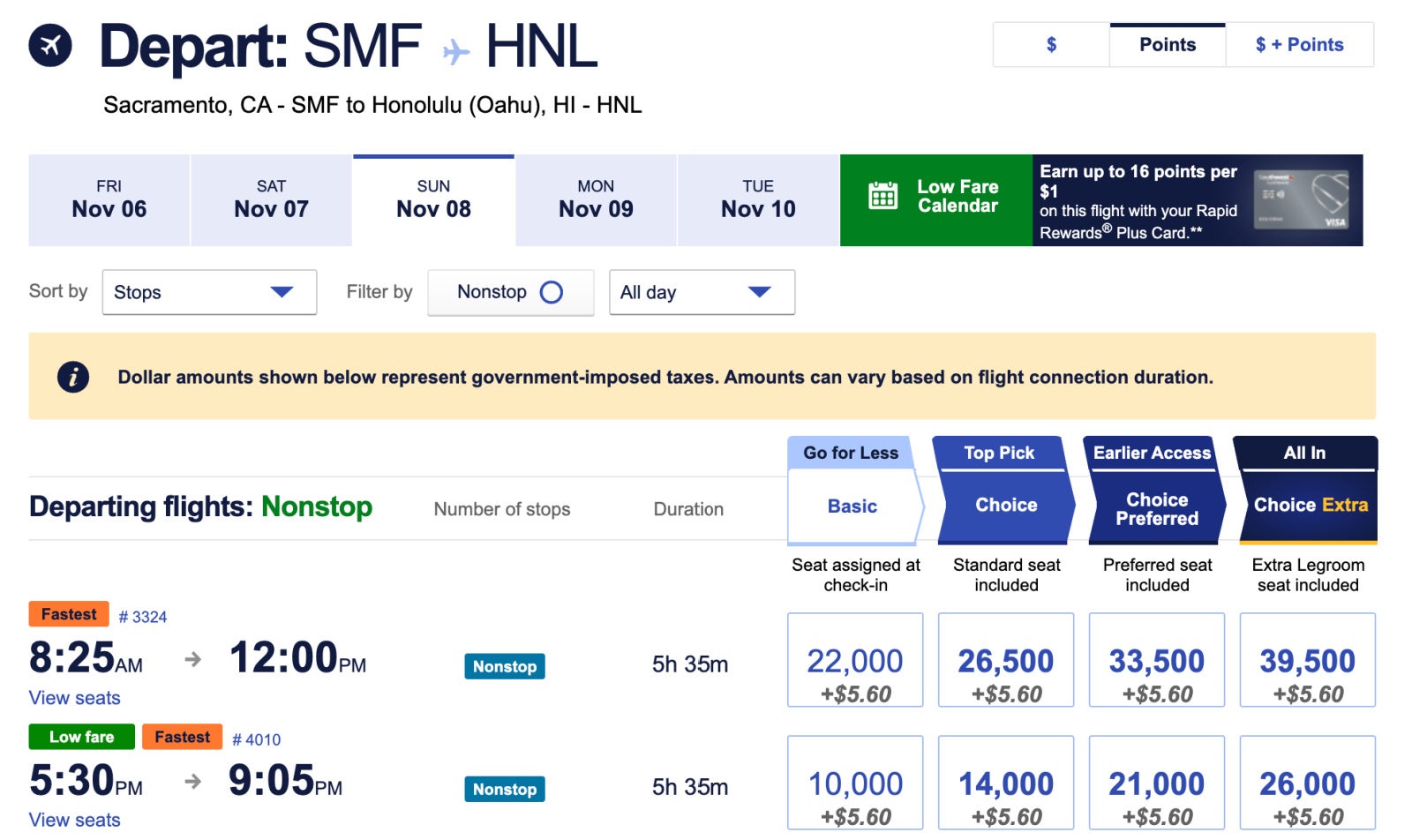Click the Fastest tag on flight 4010
The height and width of the screenshot is (840, 1412).
coord(183,737)
